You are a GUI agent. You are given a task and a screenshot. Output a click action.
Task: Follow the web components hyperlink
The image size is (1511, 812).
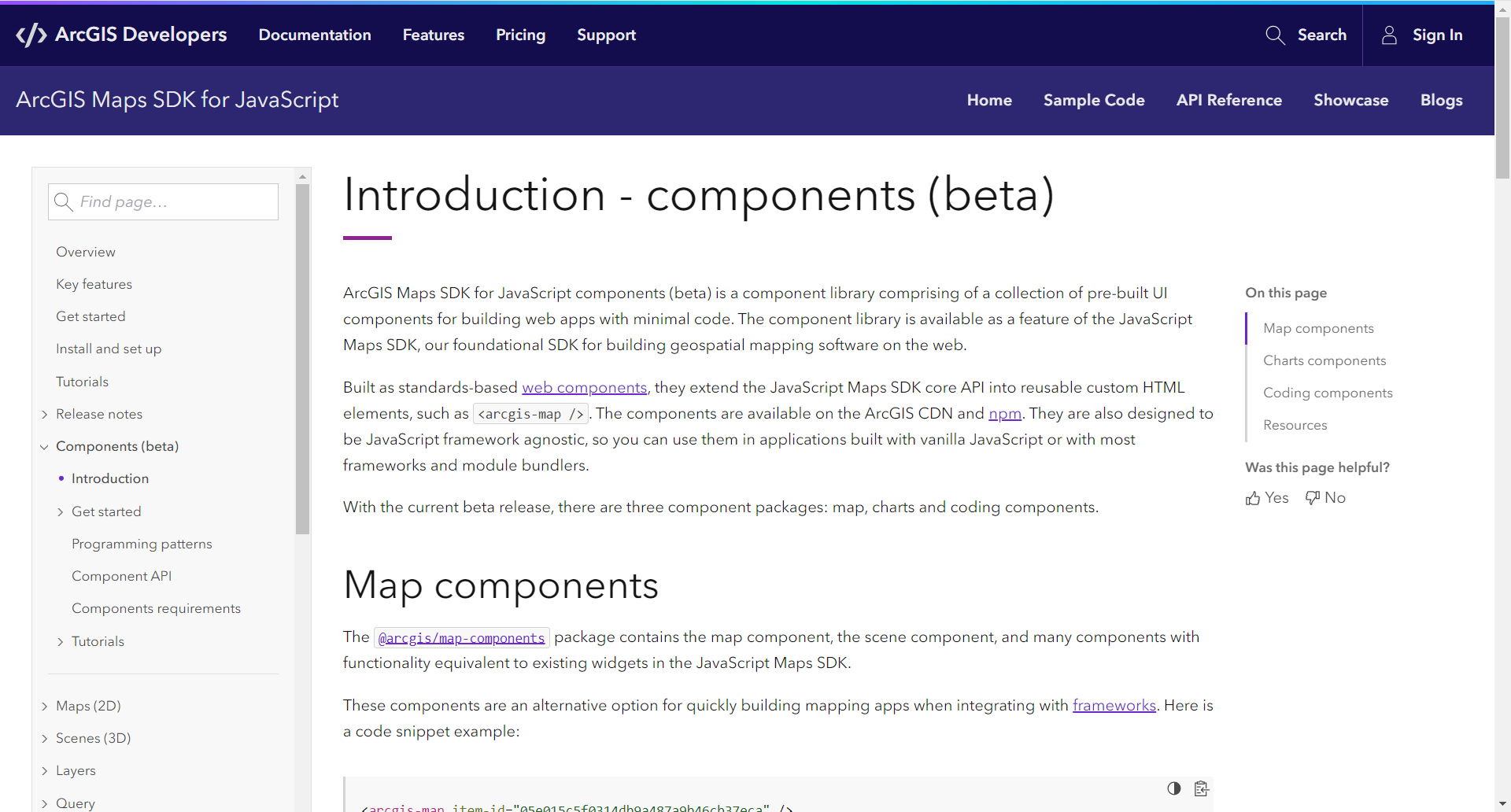tap(584, 387)
